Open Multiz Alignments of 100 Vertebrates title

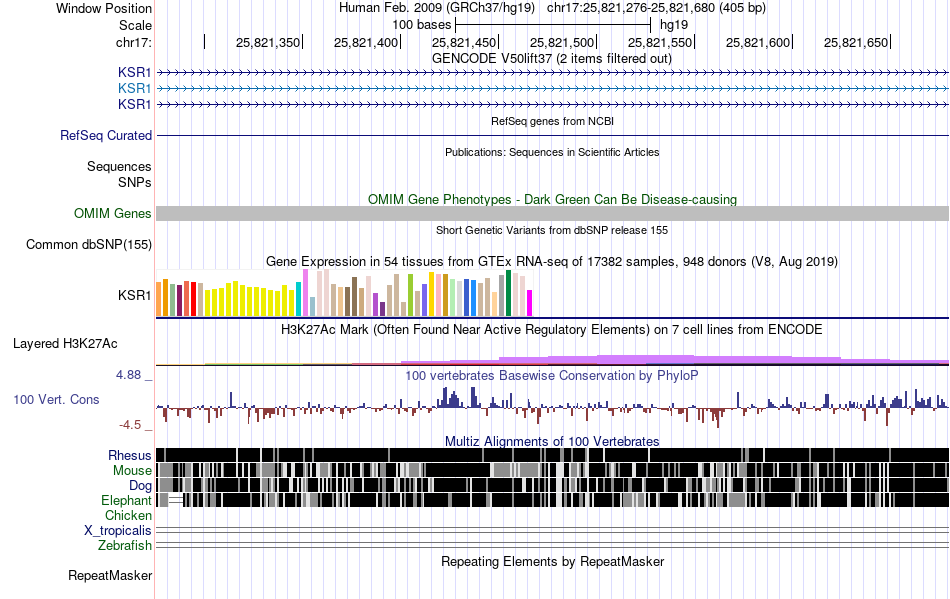pos(552,442)
